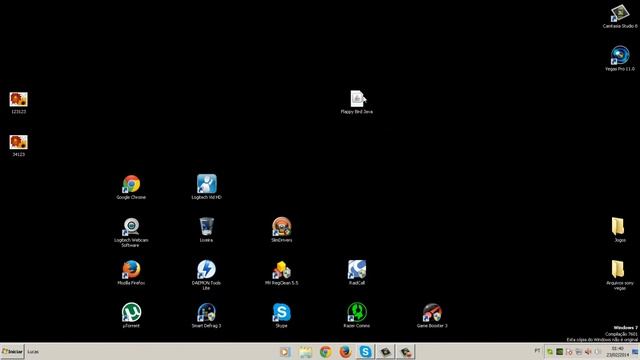
Task: Open the volume speaker tray icon
Action: click(588, 352)
